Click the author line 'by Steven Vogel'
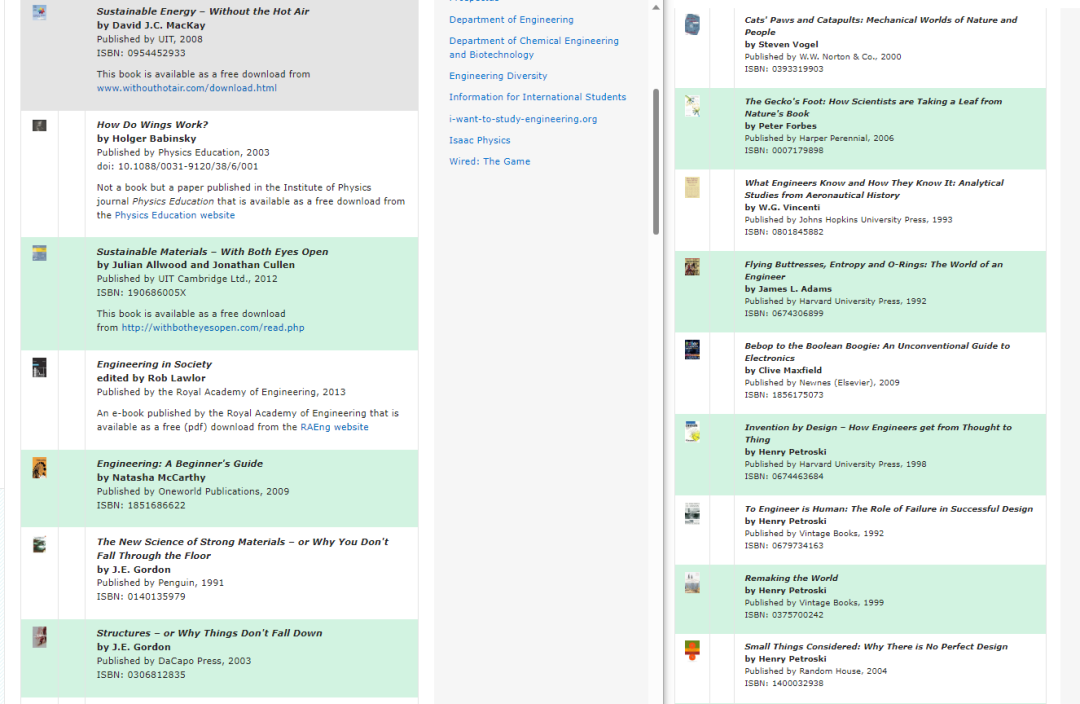 tap(781, 45)
